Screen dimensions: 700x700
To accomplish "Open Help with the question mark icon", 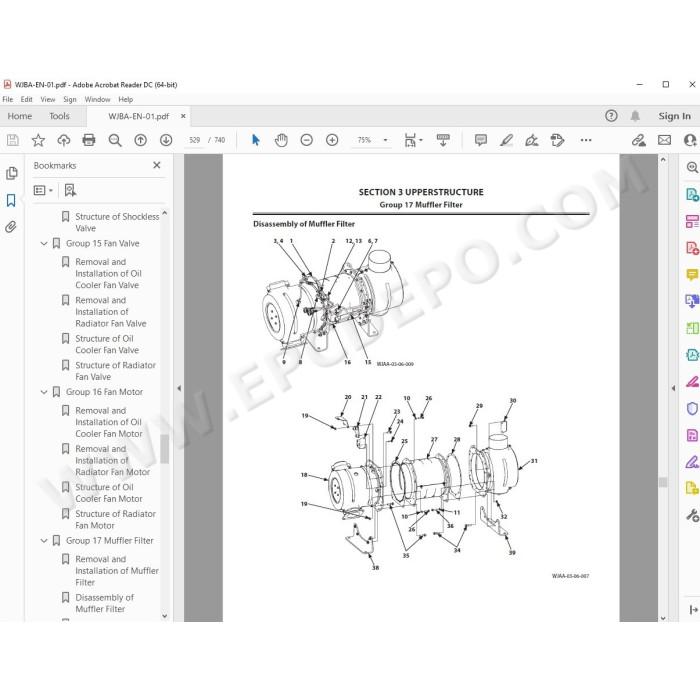I will click(x=611, y=116).
